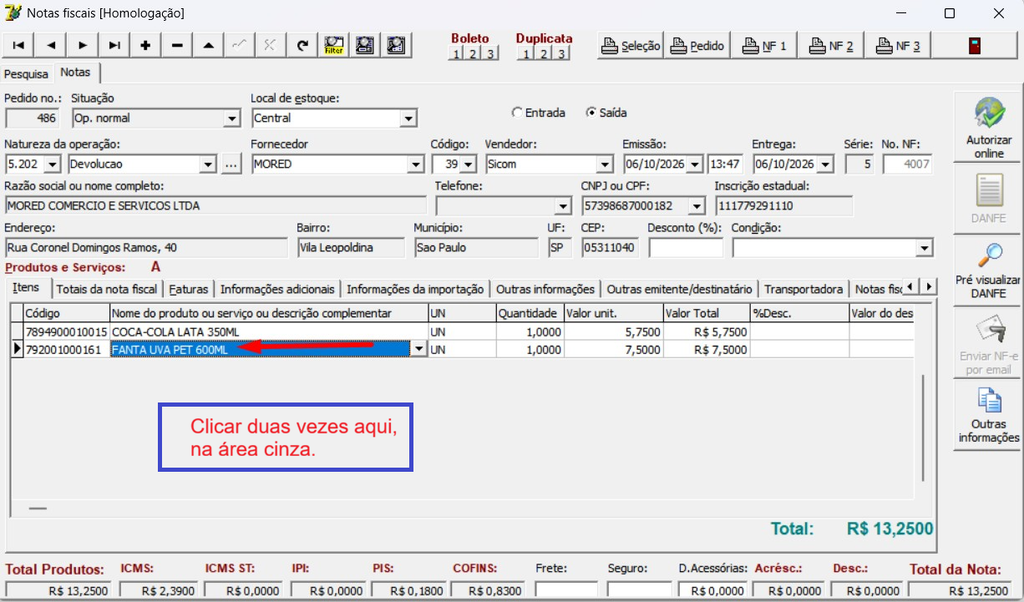Open Totais da nota fiscal tab
1024x602 pixels.
tap(106, 289)
